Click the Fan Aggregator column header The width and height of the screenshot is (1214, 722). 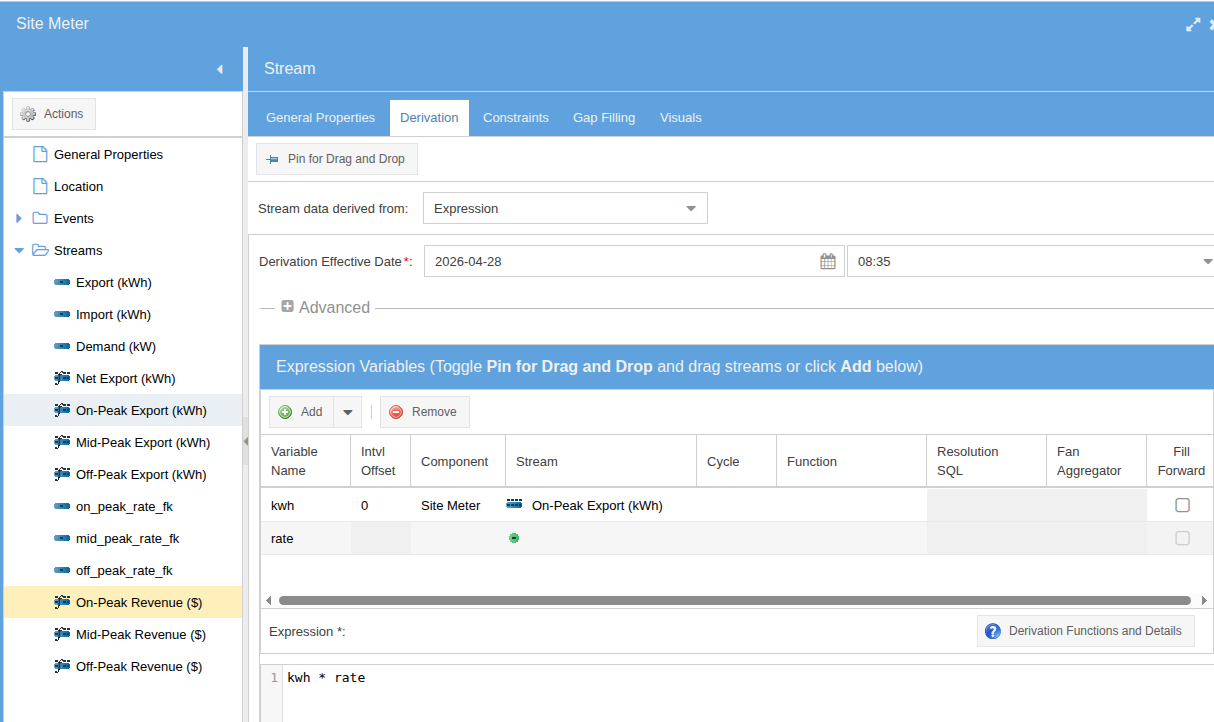coord(1096,461)
